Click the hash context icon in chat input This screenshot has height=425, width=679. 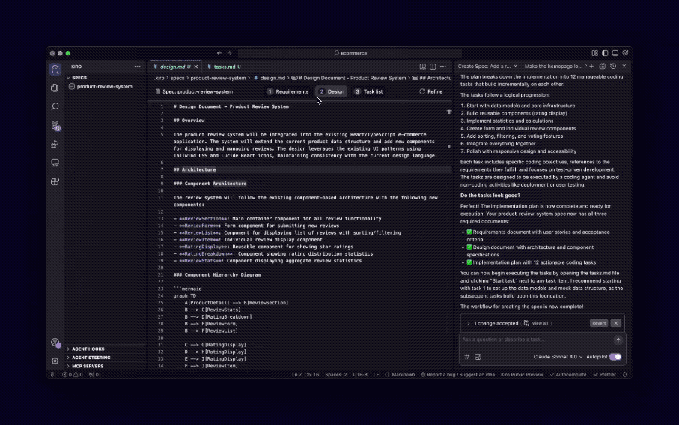467,357
